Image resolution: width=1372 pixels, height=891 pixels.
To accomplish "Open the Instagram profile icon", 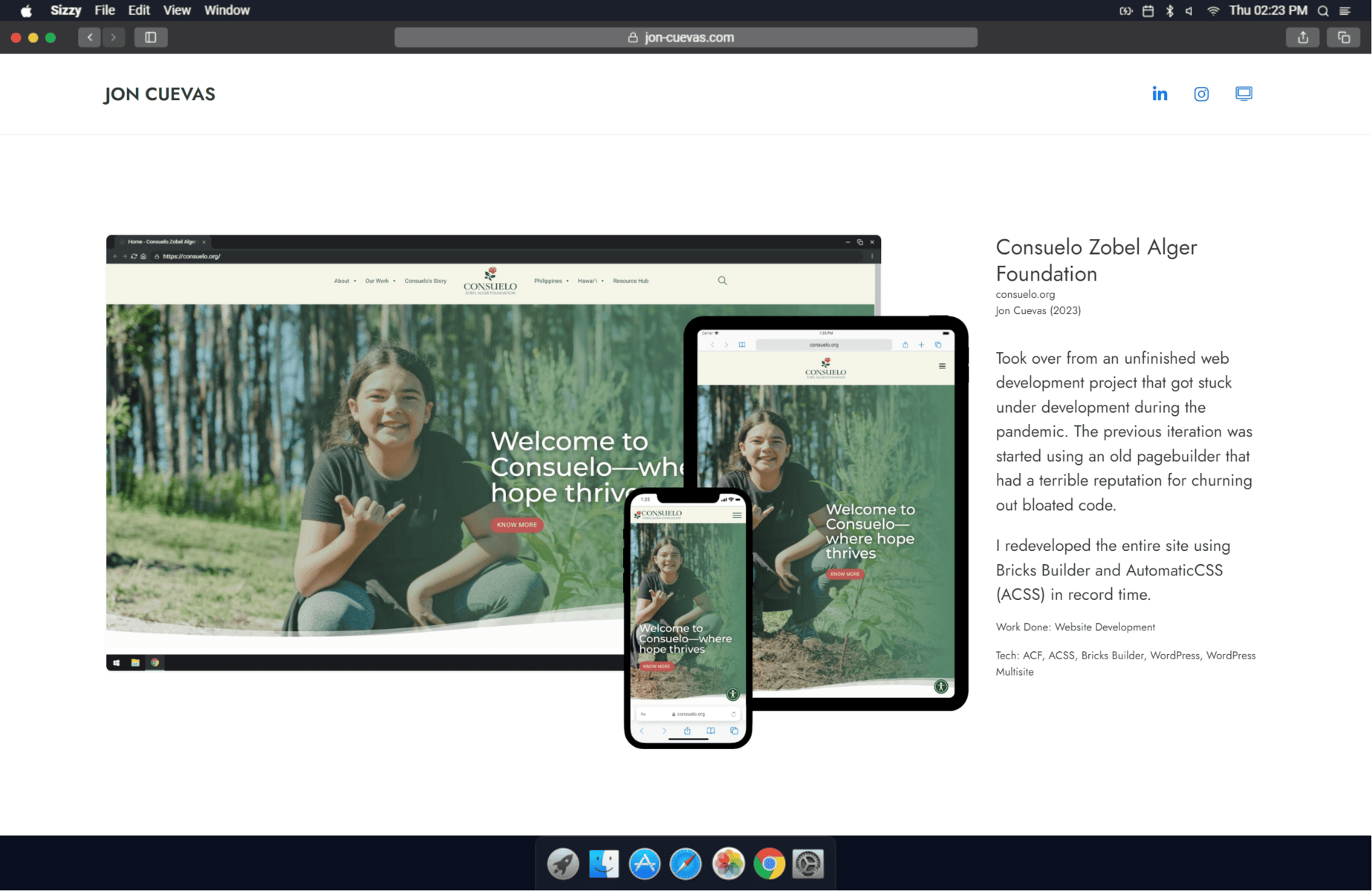I will (x=1201, y=94).
